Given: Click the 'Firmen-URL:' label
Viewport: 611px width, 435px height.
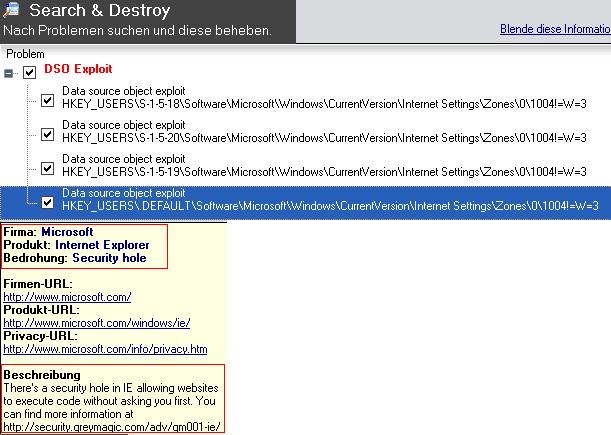Looking at the screenshot, I should click(x=38, y=284).
